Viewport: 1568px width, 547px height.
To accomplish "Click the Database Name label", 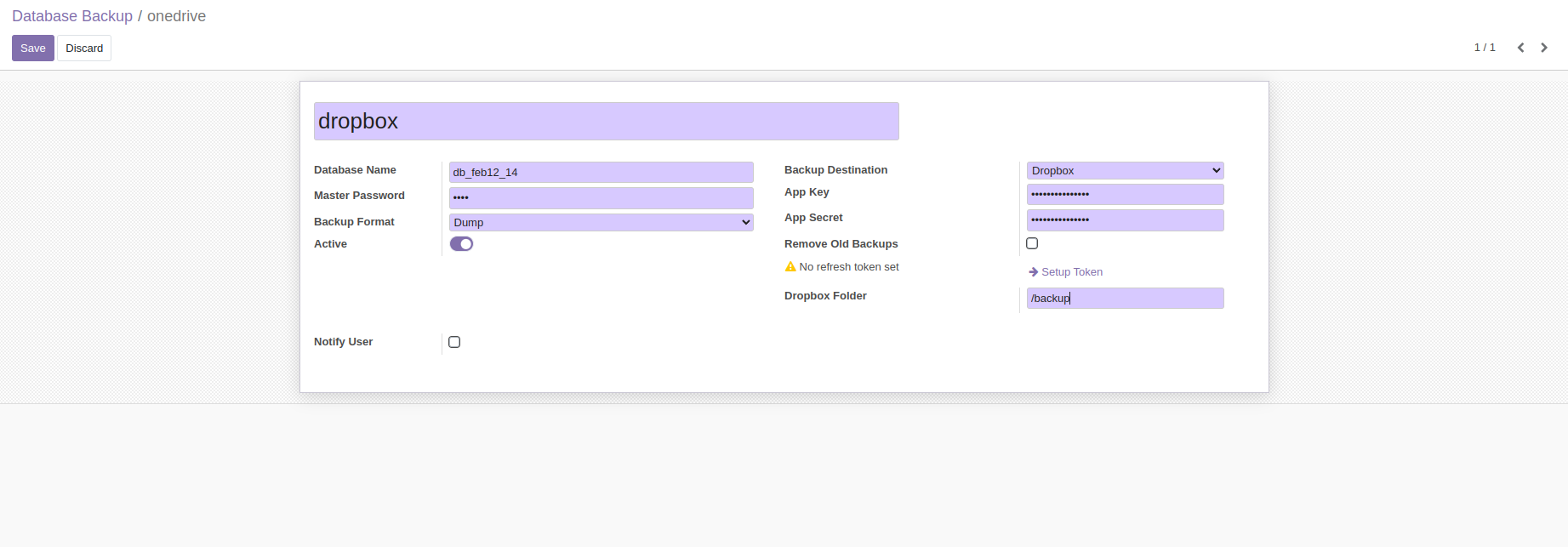I will [355, 170].
